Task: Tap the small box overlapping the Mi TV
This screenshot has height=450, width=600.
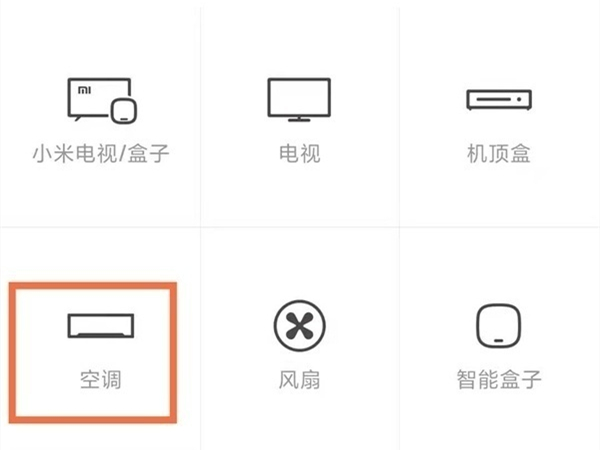Action: coord(124,111)
